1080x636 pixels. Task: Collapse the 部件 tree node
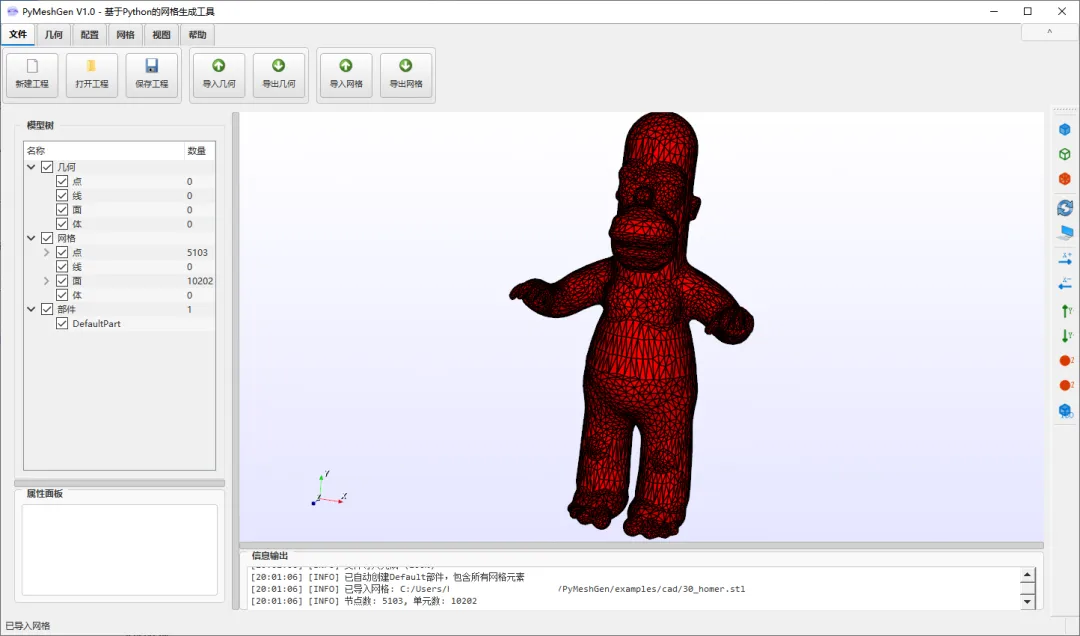point(31,309)
